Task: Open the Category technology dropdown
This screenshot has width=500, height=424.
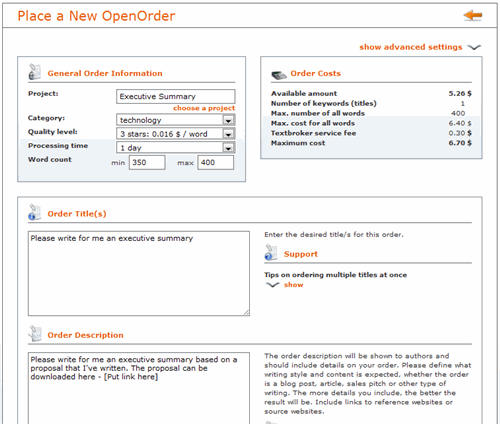Action: point(228,120)
